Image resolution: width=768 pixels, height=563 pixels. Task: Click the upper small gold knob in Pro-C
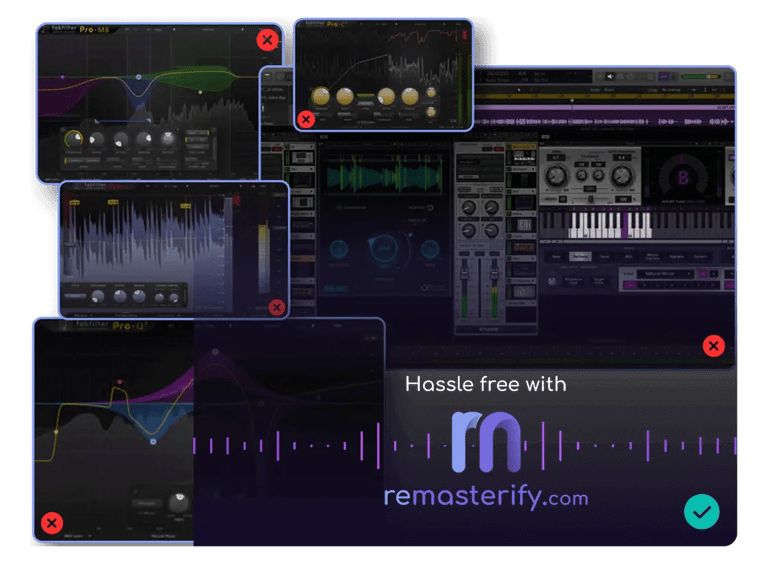point(431,92)
